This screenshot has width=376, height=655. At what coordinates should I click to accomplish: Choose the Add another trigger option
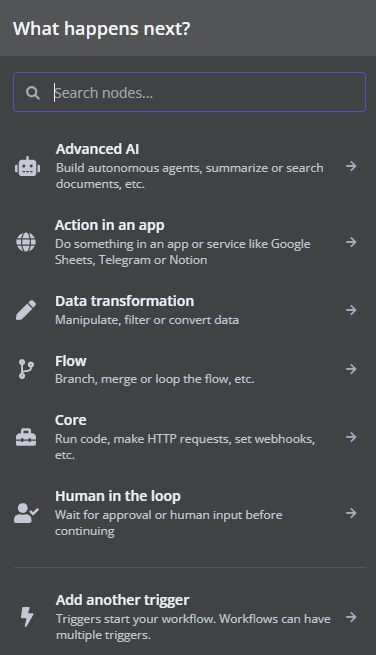189,617
